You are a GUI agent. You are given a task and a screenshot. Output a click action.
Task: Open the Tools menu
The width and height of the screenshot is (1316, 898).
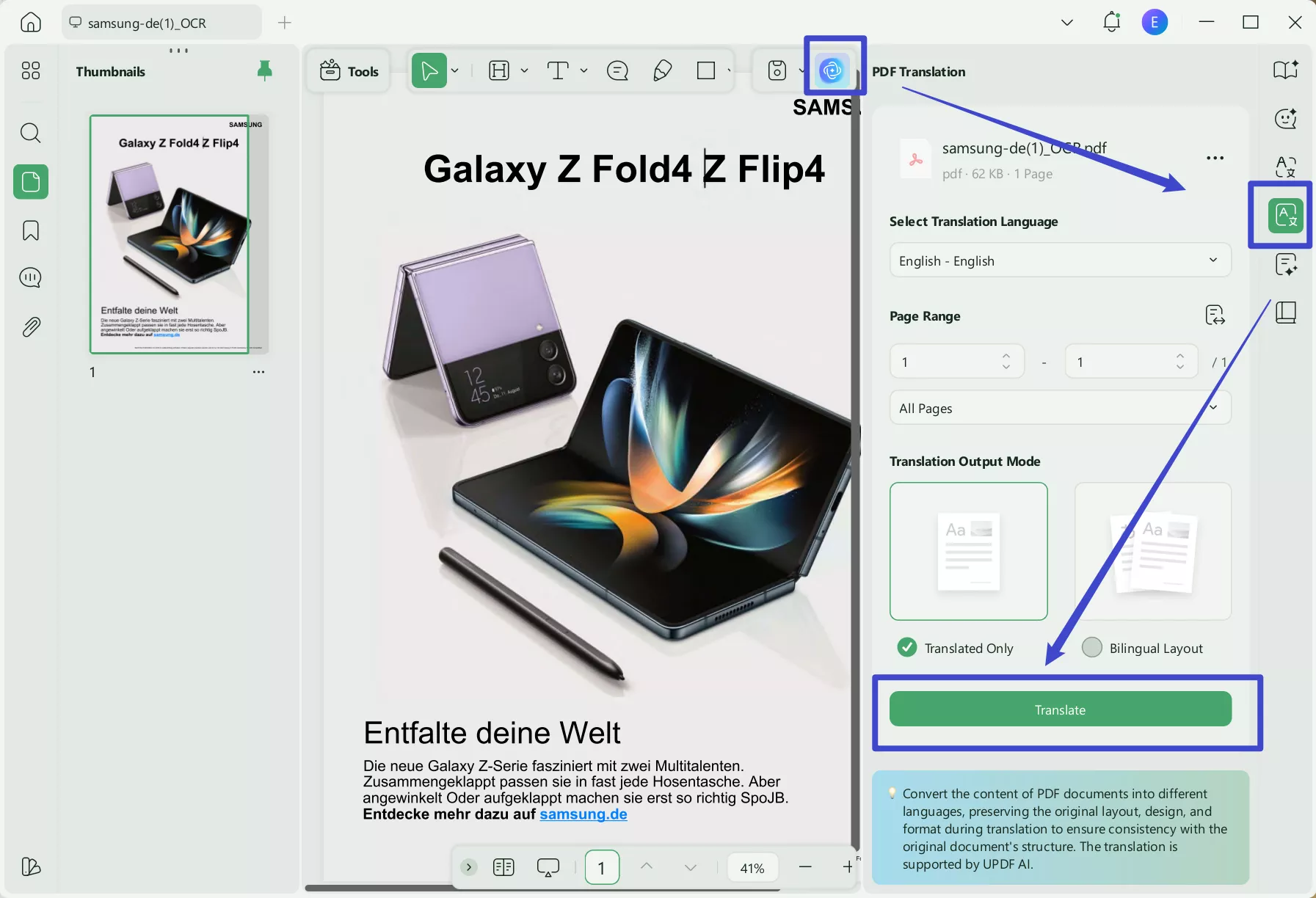pos(348,70)
